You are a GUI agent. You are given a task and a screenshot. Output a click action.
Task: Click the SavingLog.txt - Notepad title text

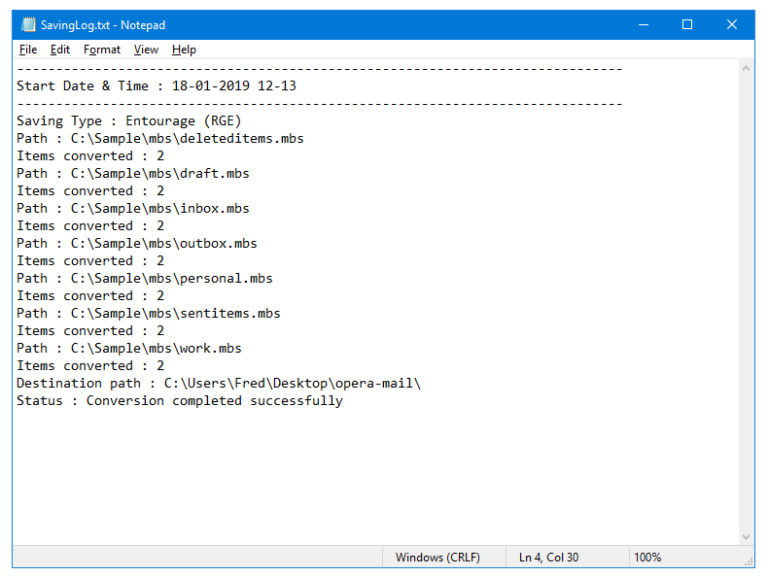pos(103,25)
